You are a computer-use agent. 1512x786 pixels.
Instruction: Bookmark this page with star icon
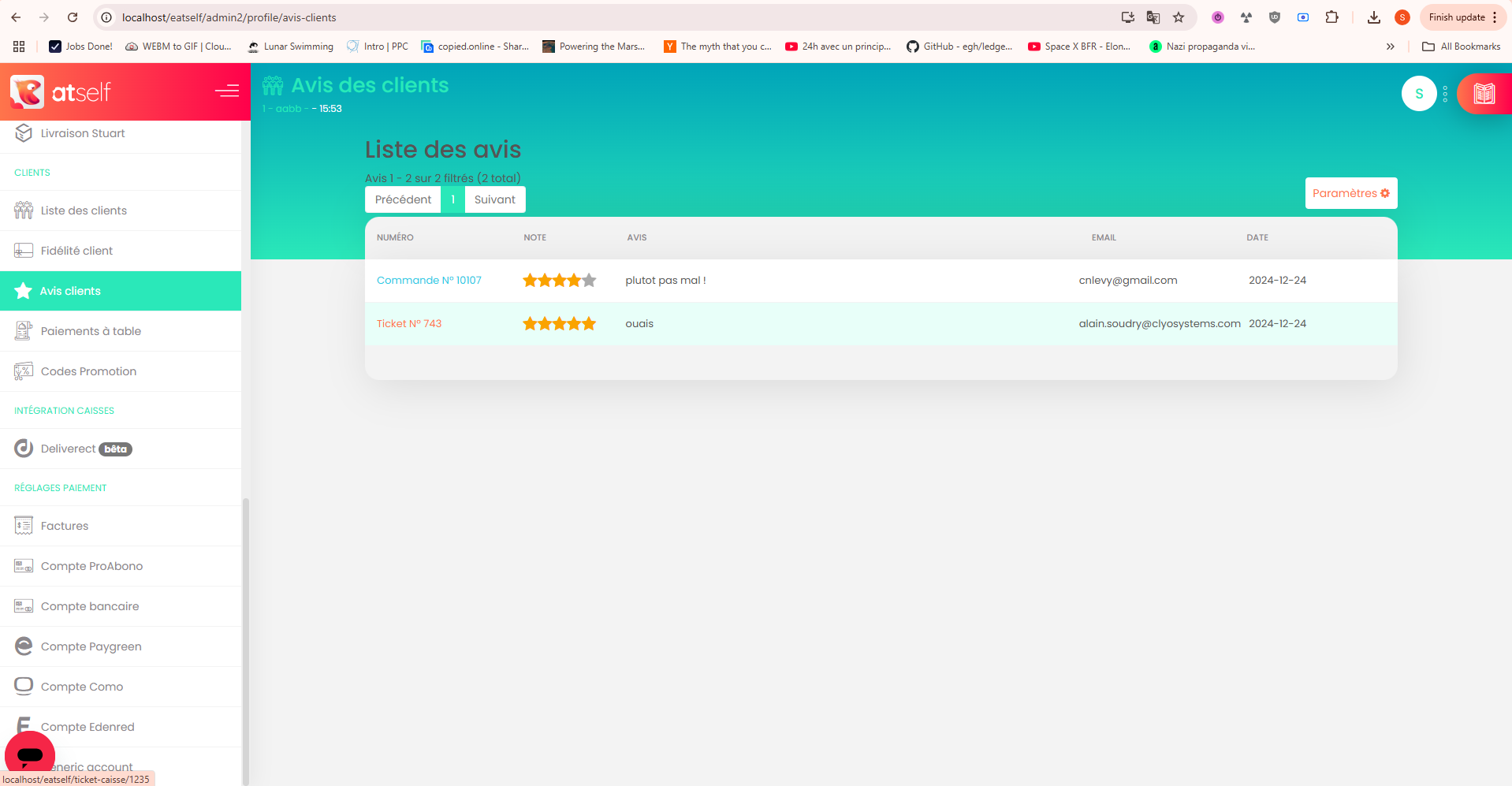pos(1179,17)
